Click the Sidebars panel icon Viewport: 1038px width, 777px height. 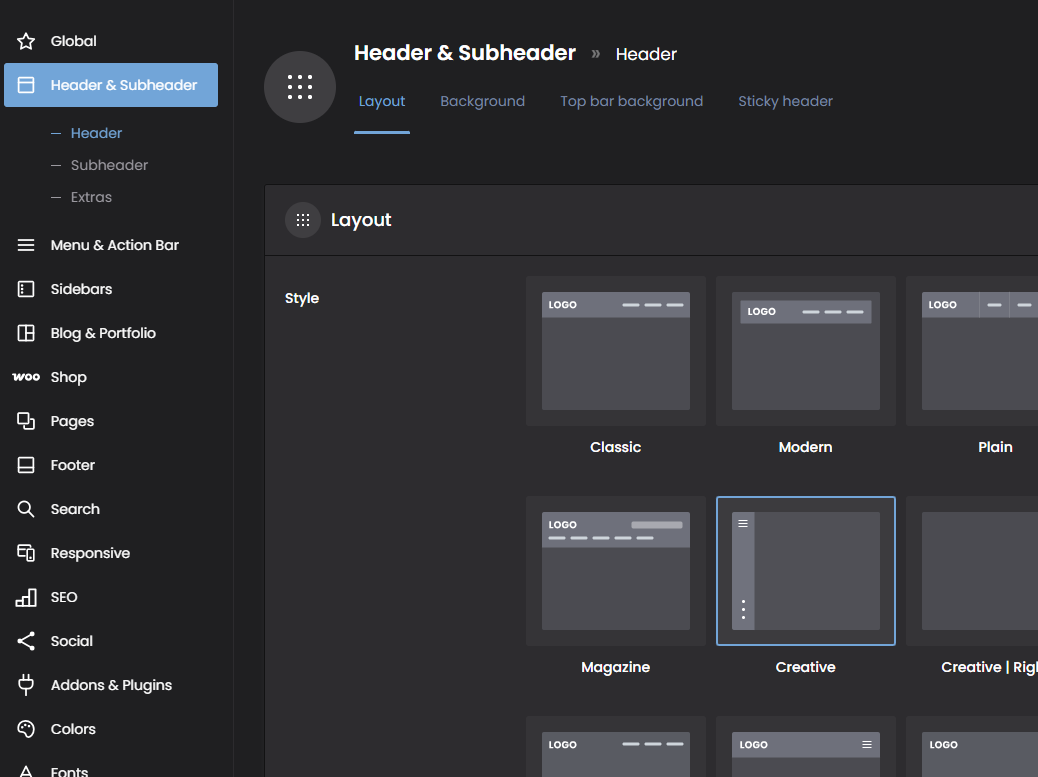26,289
